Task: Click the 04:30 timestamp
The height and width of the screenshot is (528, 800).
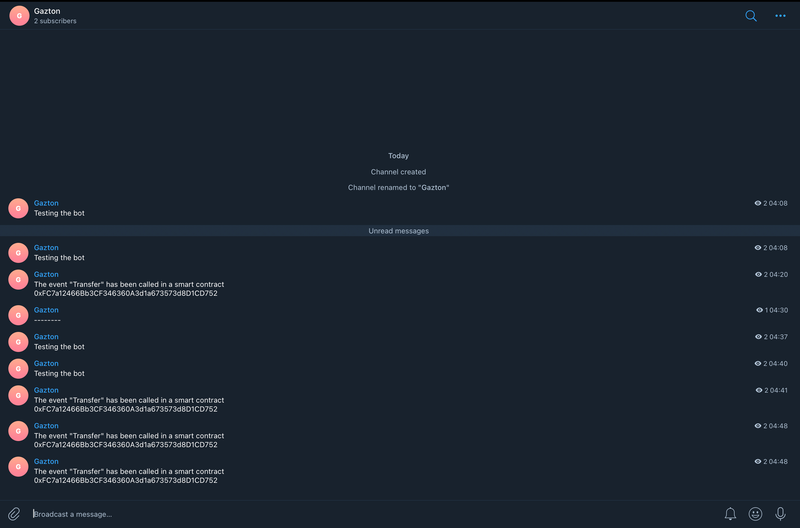Action: [x=779, y=310]
